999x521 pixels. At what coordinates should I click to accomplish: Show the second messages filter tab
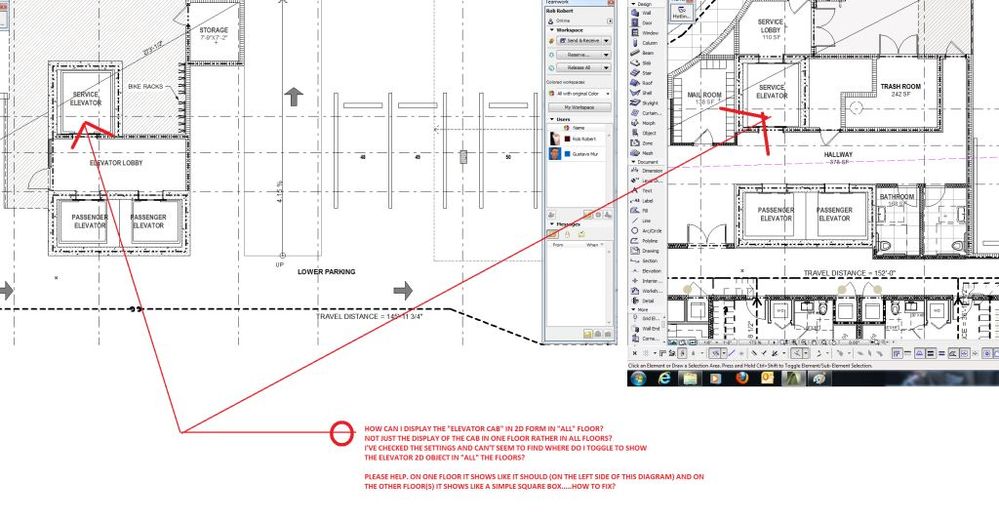pos(567,234)
